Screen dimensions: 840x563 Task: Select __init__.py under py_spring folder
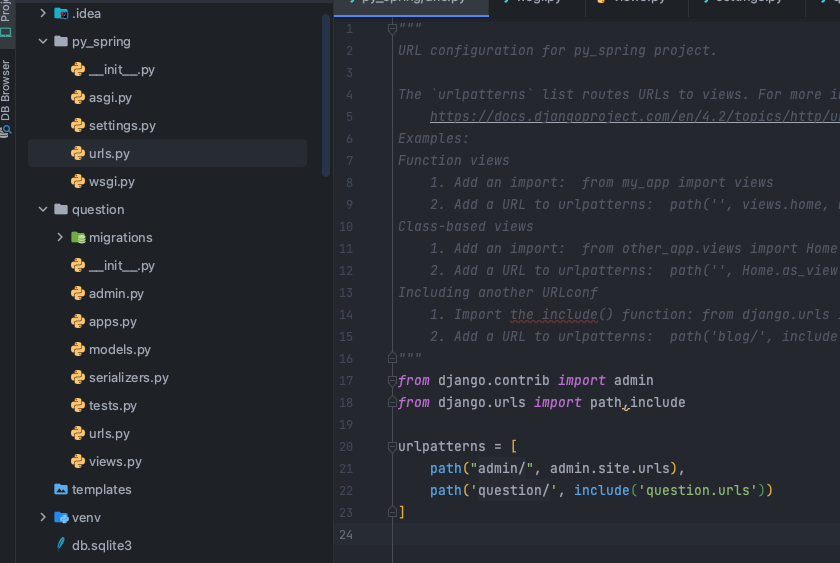(x=122, y=69)
